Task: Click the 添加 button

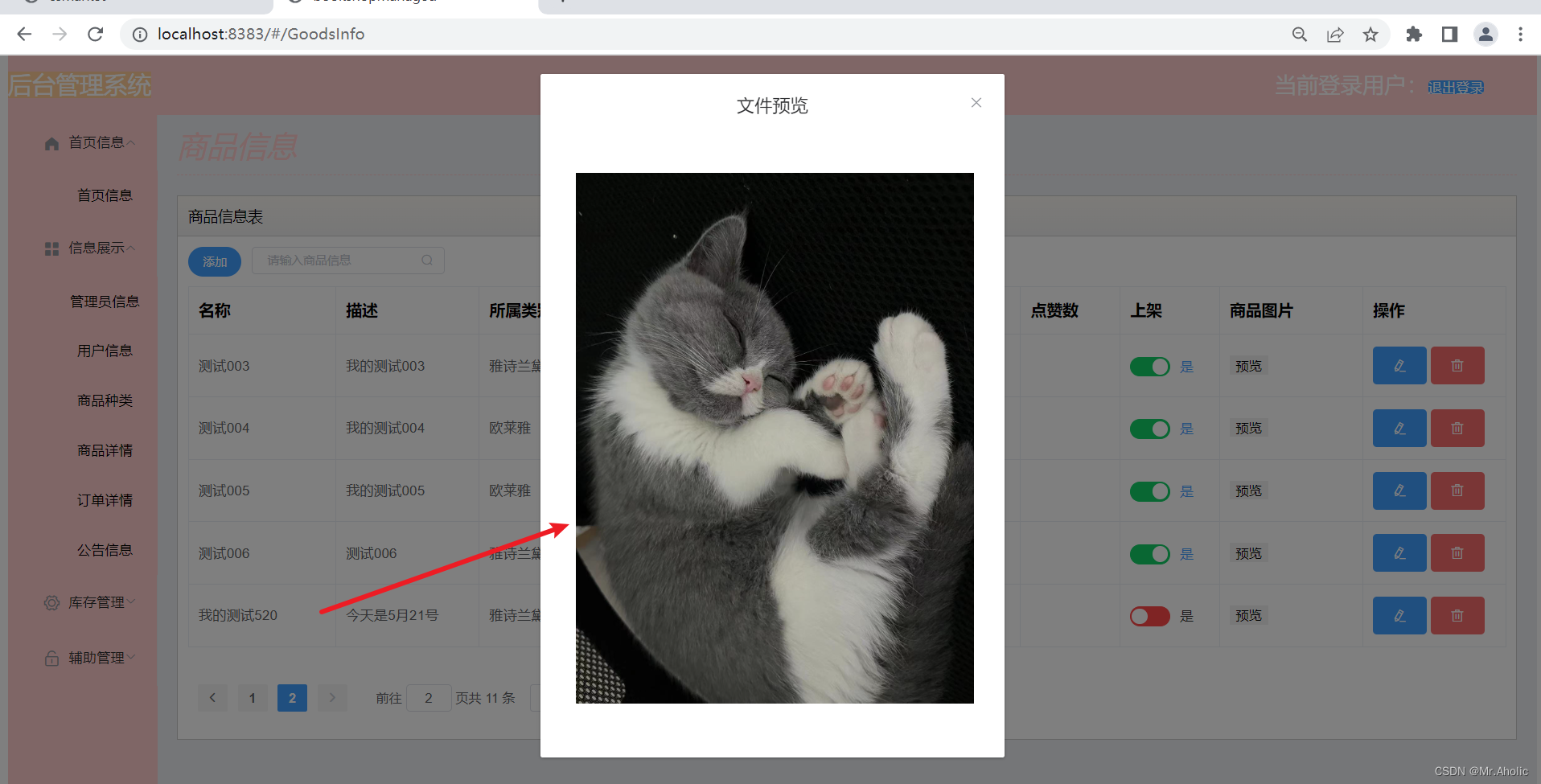Action: click(x=214, y=261)
